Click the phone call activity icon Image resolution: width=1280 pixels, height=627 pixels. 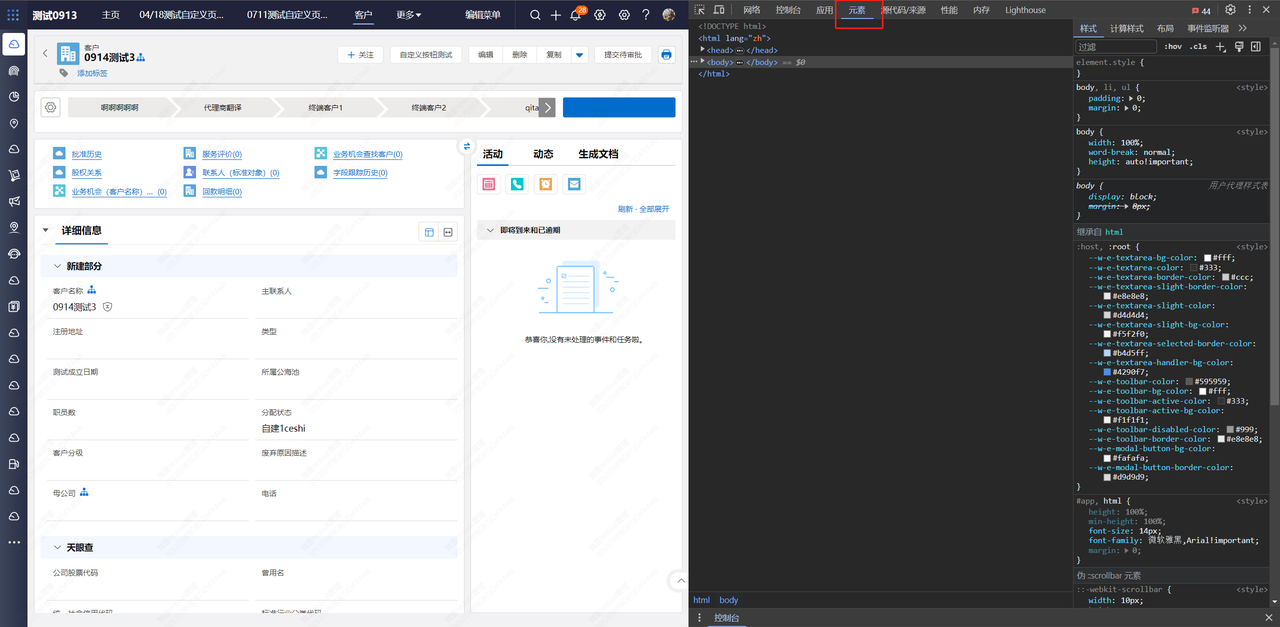[516, 184]
